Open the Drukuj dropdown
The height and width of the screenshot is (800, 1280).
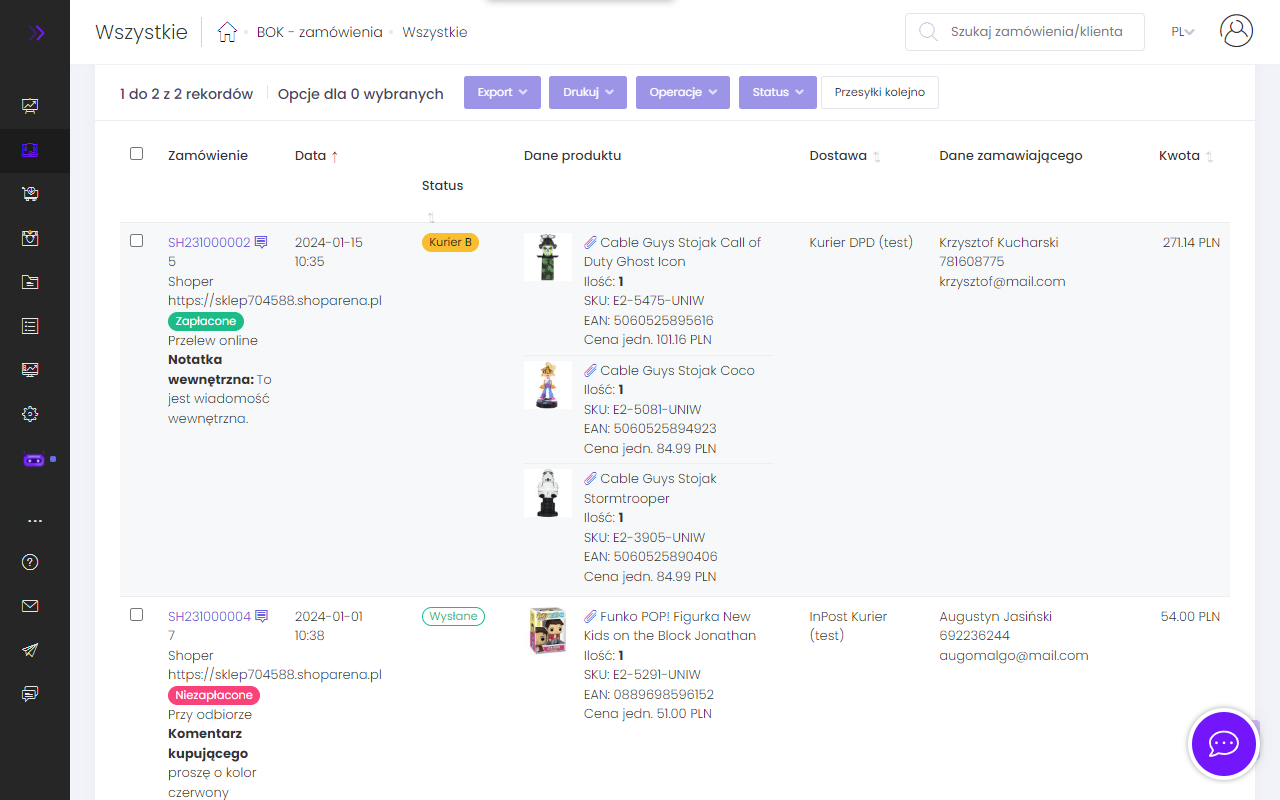click(x=587, y=92)
